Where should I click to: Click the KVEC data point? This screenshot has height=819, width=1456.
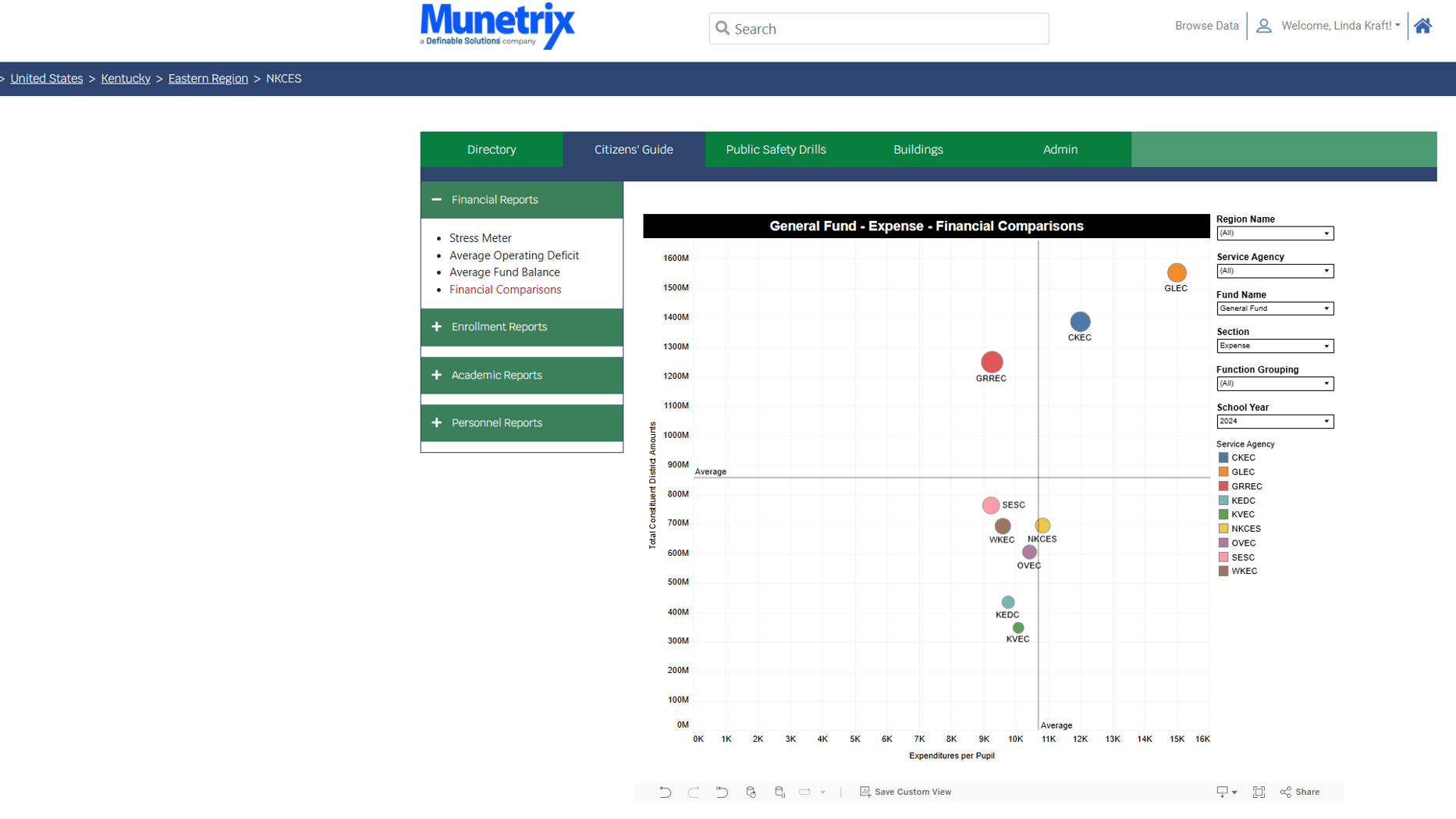point(1018,628)
